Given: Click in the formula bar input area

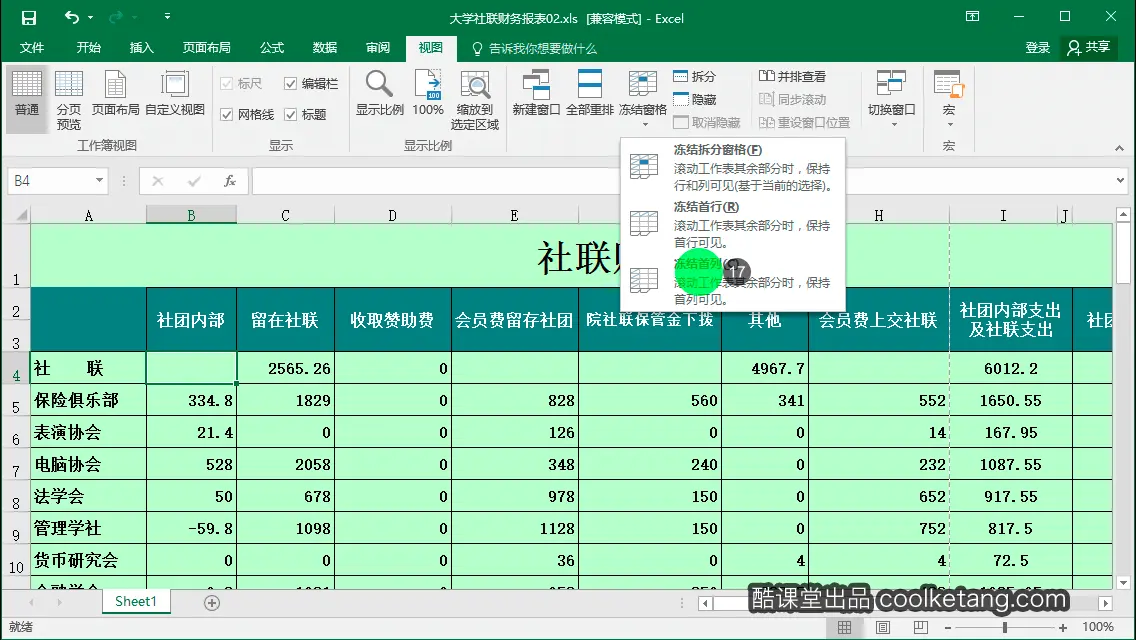Looking at the screenshot, I should tap(681, 180).
